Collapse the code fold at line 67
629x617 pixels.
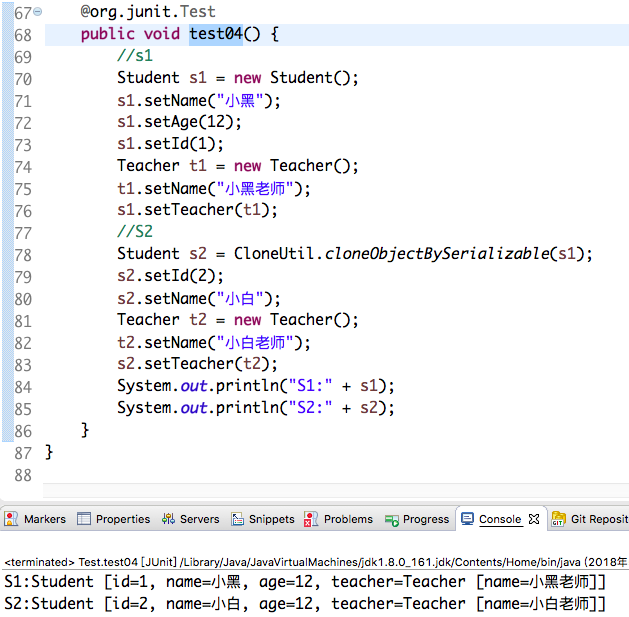click(x=37, y=13)
